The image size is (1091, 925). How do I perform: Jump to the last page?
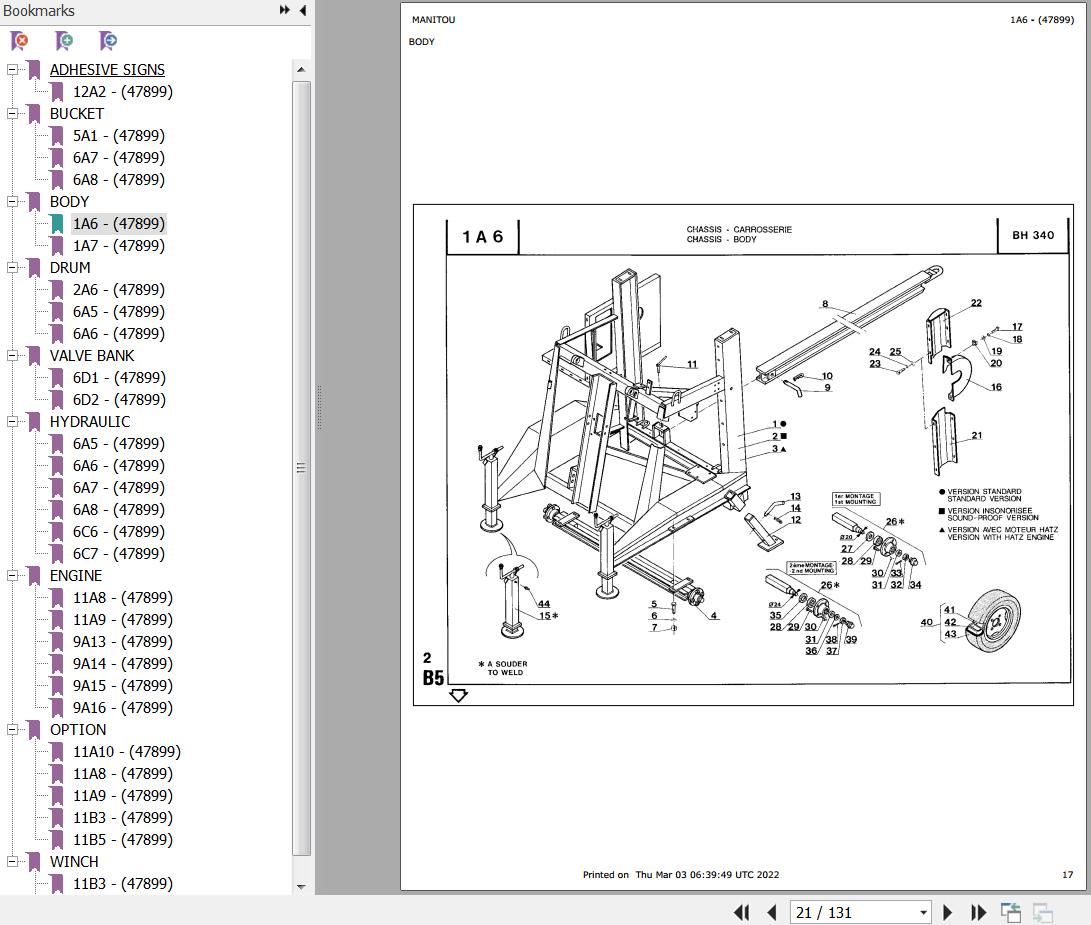[978, 912]
